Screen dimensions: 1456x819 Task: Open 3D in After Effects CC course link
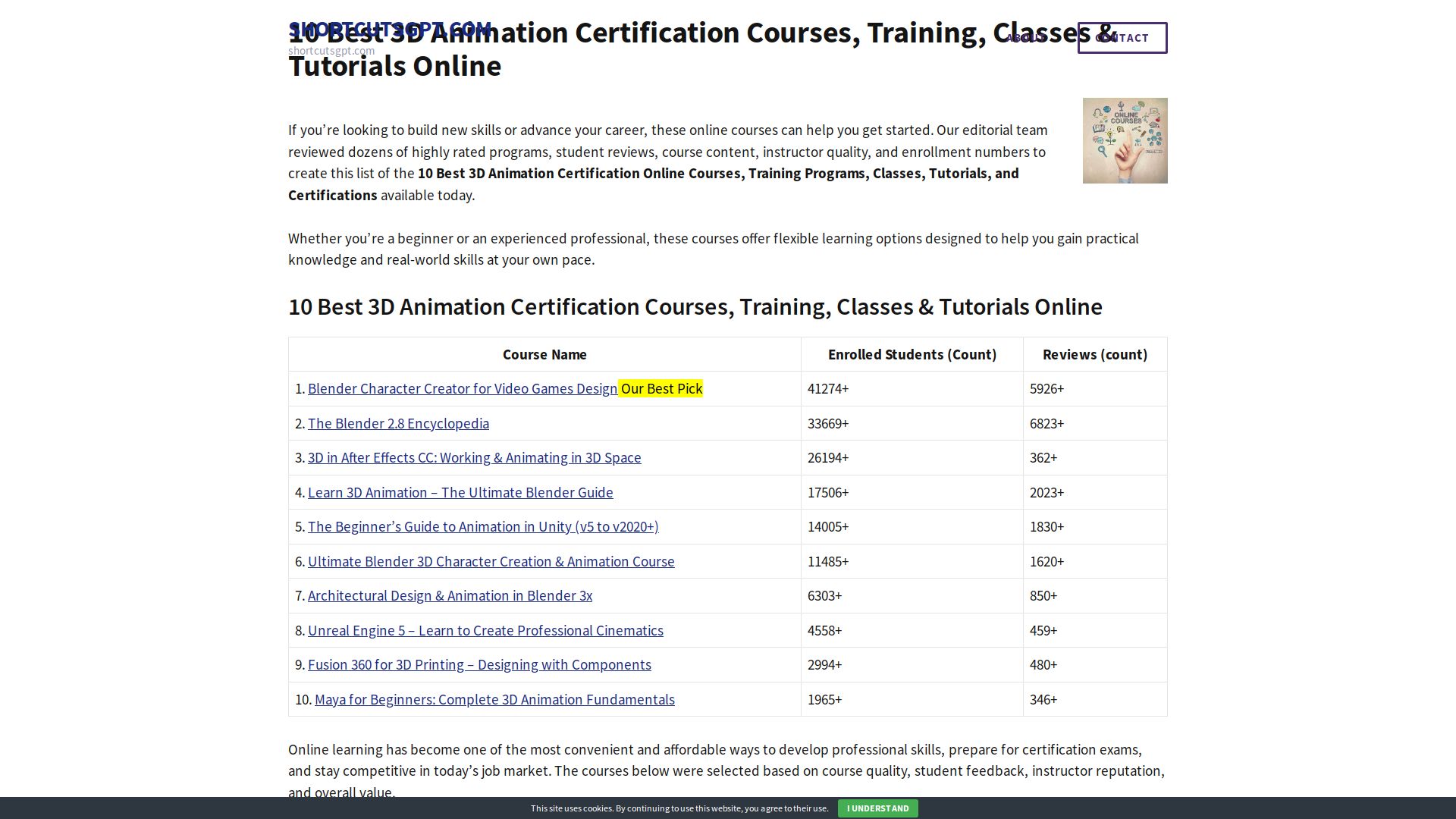475,458
